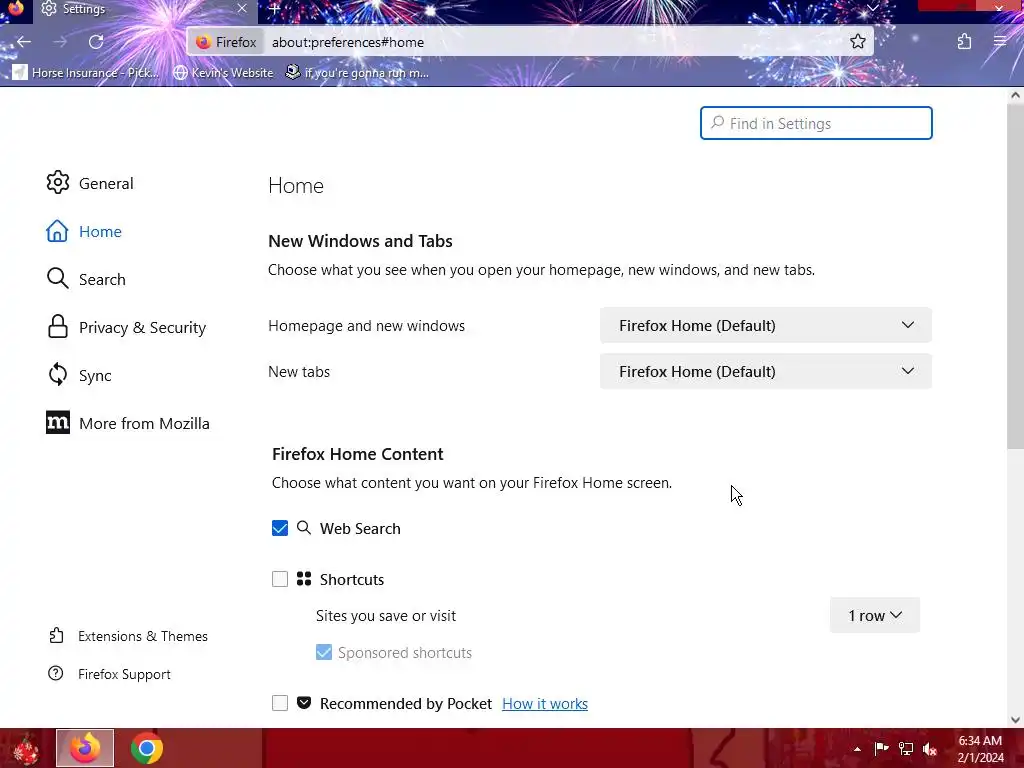Image resolution: width=1024 pixels, height=768 pixels.
Task: Enable Recommended by Pocket checkbox
Action: pos(280,703)
